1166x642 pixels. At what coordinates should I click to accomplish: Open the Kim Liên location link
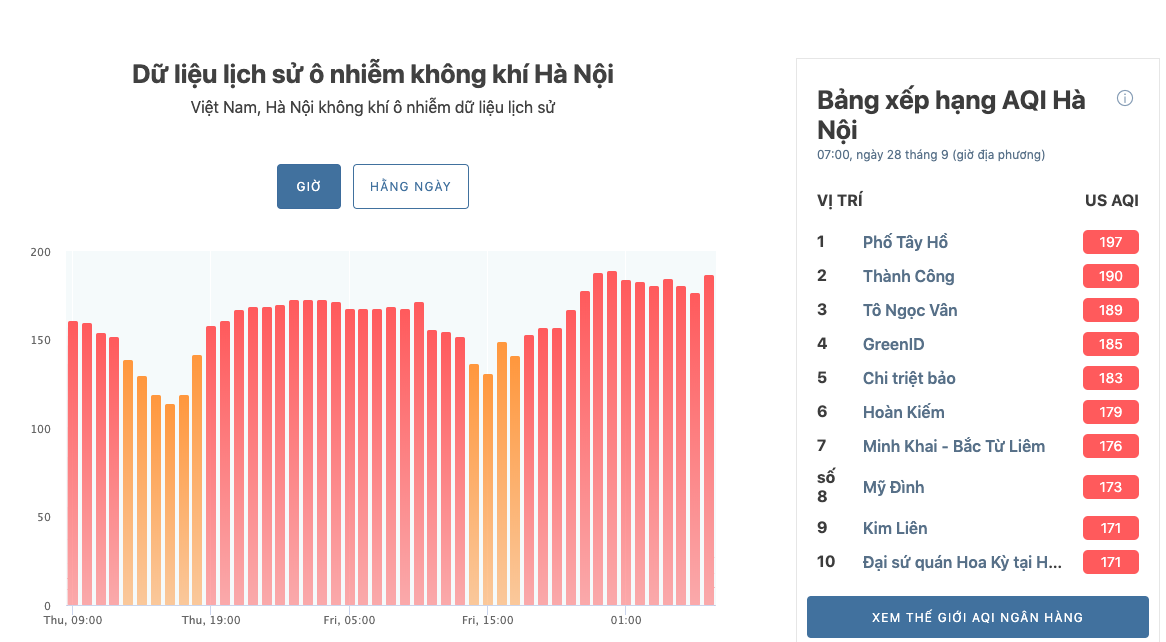point(895,528)
